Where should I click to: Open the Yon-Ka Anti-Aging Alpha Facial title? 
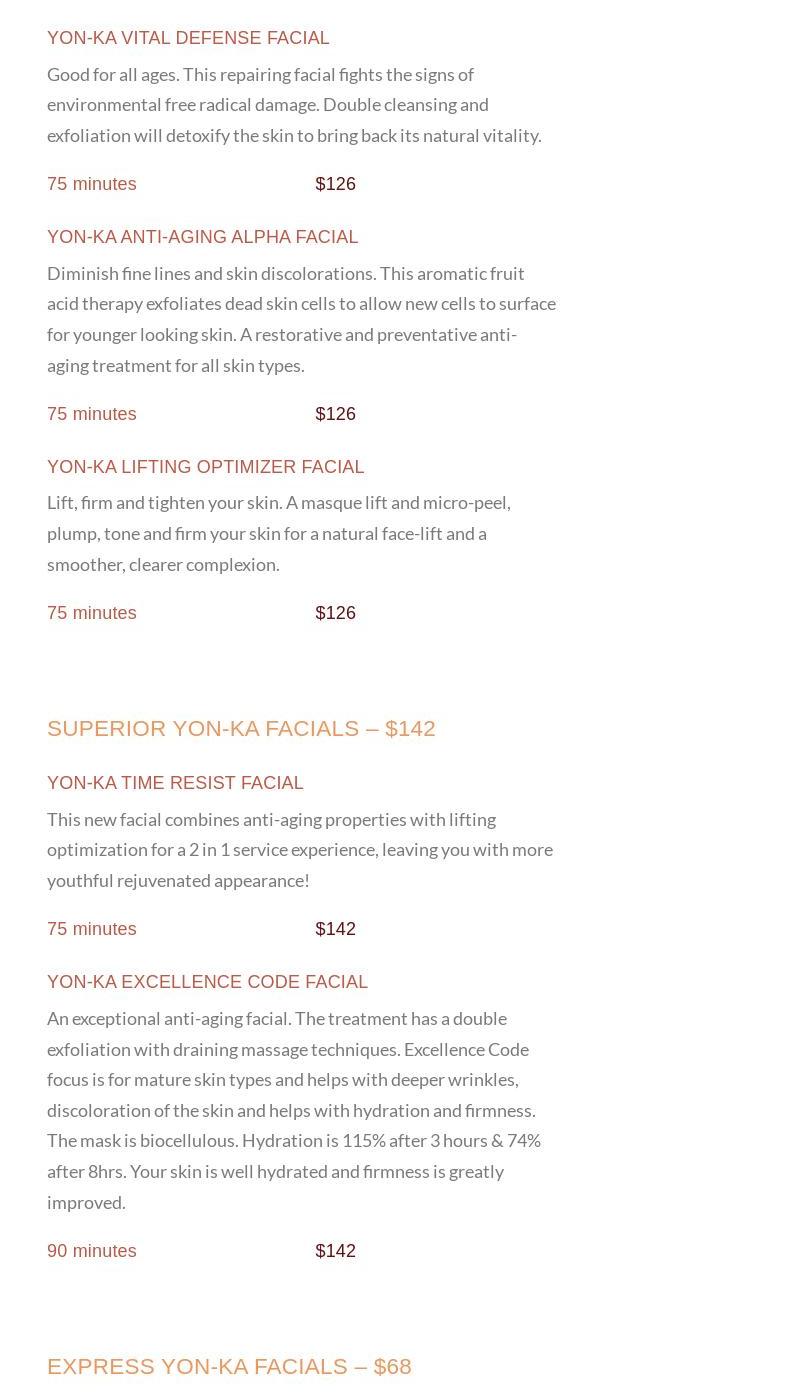point(202,237)
